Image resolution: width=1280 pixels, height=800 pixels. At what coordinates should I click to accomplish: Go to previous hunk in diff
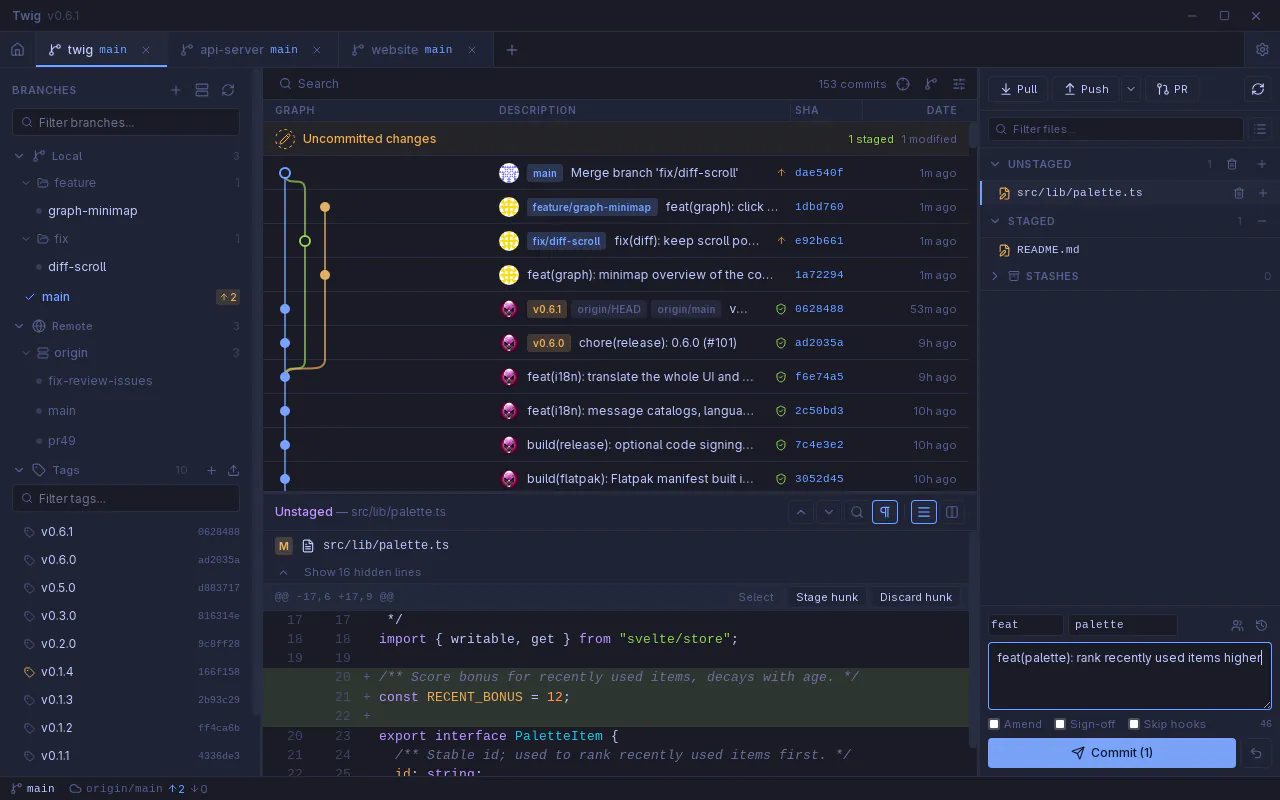click(x=801, y=512)
